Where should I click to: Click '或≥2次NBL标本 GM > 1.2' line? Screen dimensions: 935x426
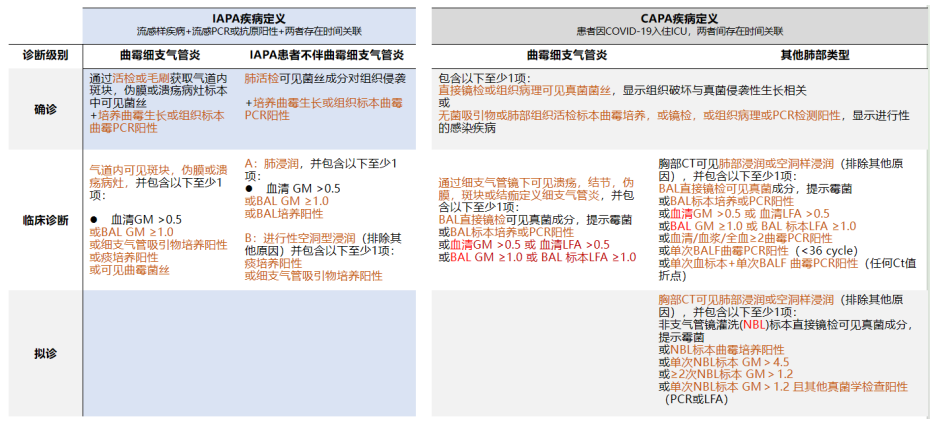point(726,375)
